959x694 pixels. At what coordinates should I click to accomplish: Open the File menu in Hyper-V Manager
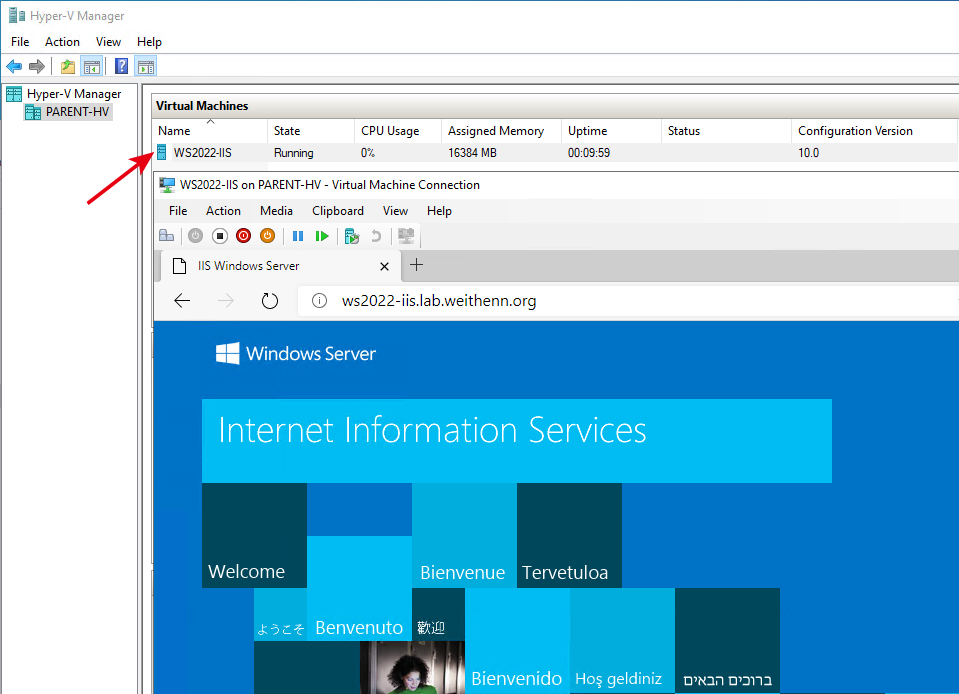(x=20, y=42)
